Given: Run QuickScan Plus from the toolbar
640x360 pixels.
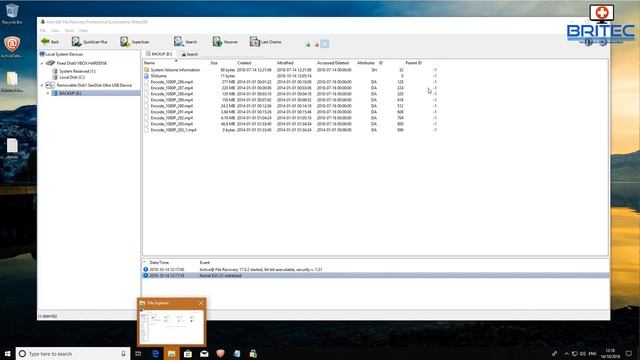Looking at the screenshot, I should click(89, 42).
